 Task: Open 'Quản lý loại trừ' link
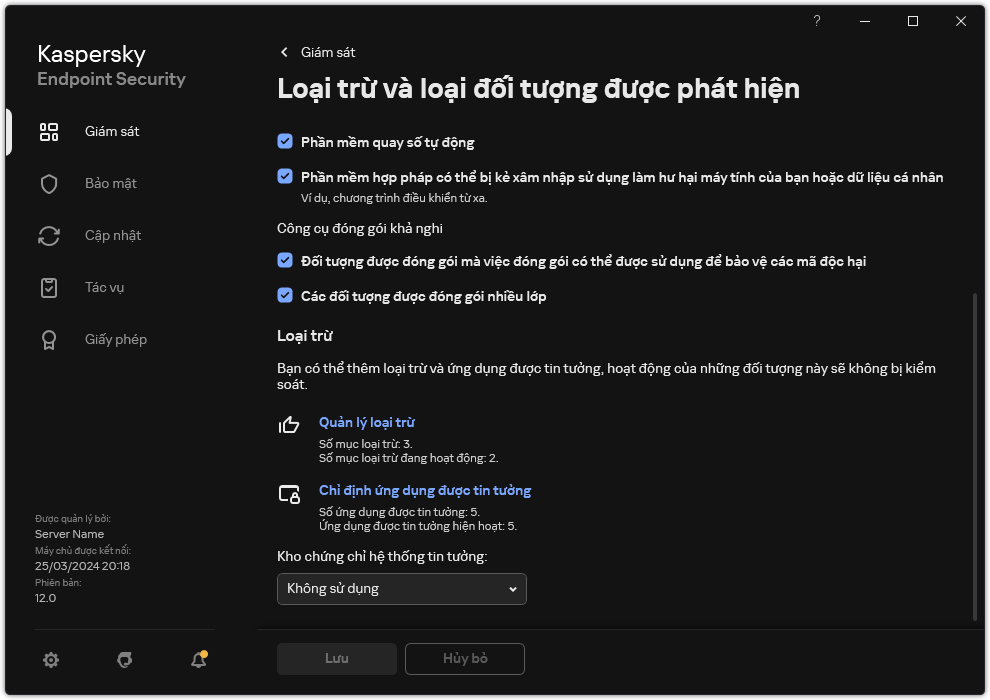(x=366, y=423)
